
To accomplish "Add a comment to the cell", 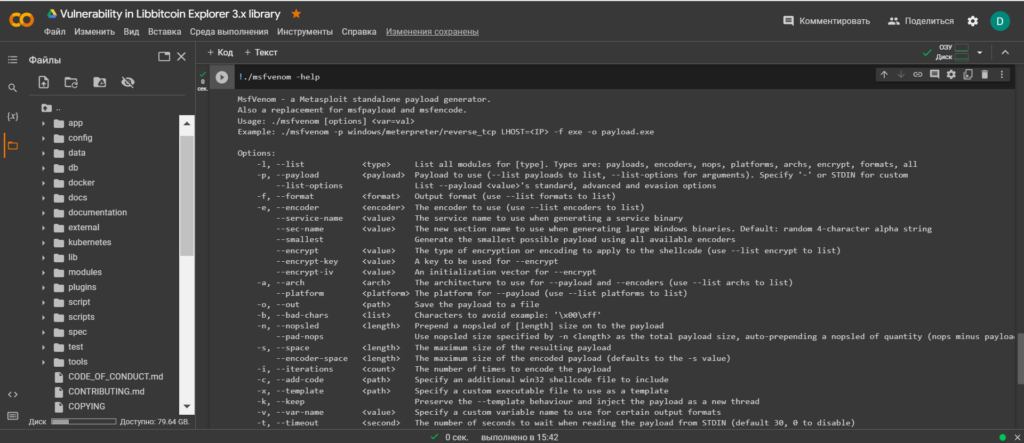I will click(x=935, y=74).
